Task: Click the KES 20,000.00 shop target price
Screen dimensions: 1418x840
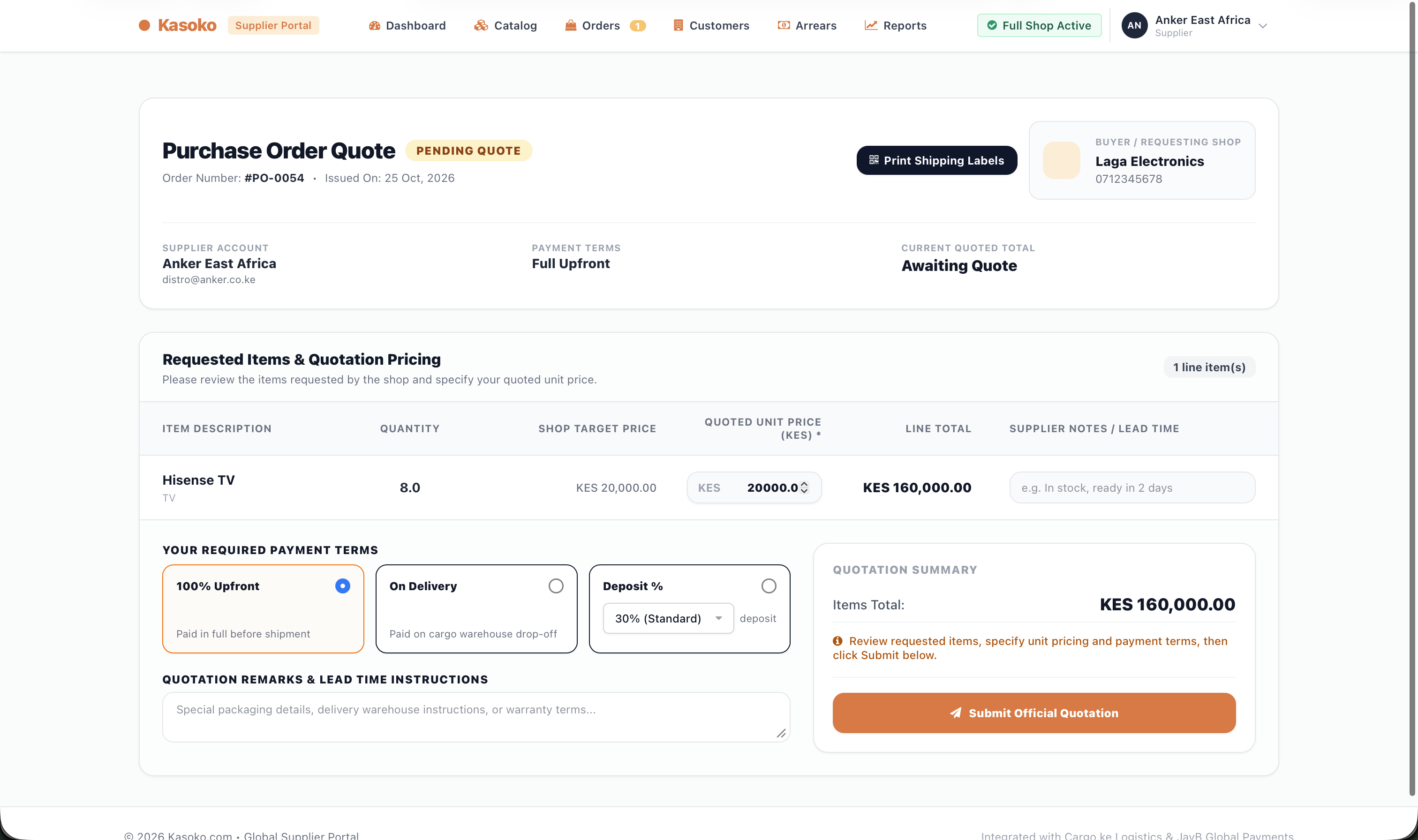Action: click(x=616, y=487)
